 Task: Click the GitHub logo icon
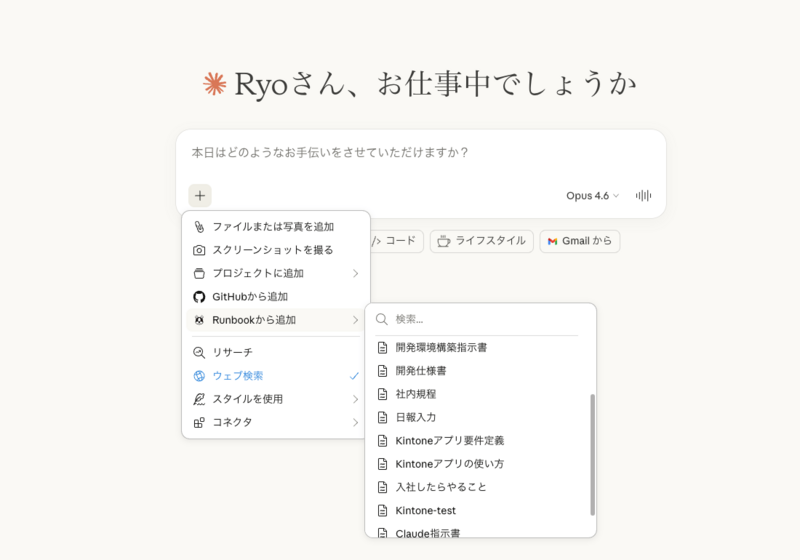[199, 297]
